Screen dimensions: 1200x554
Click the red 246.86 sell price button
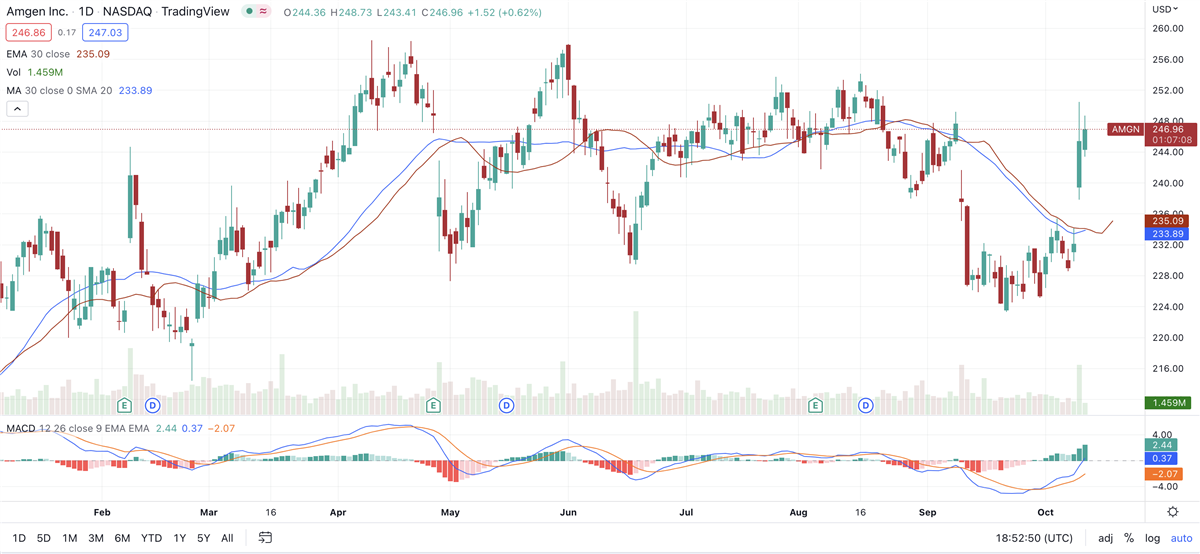(x=25, y=33)
